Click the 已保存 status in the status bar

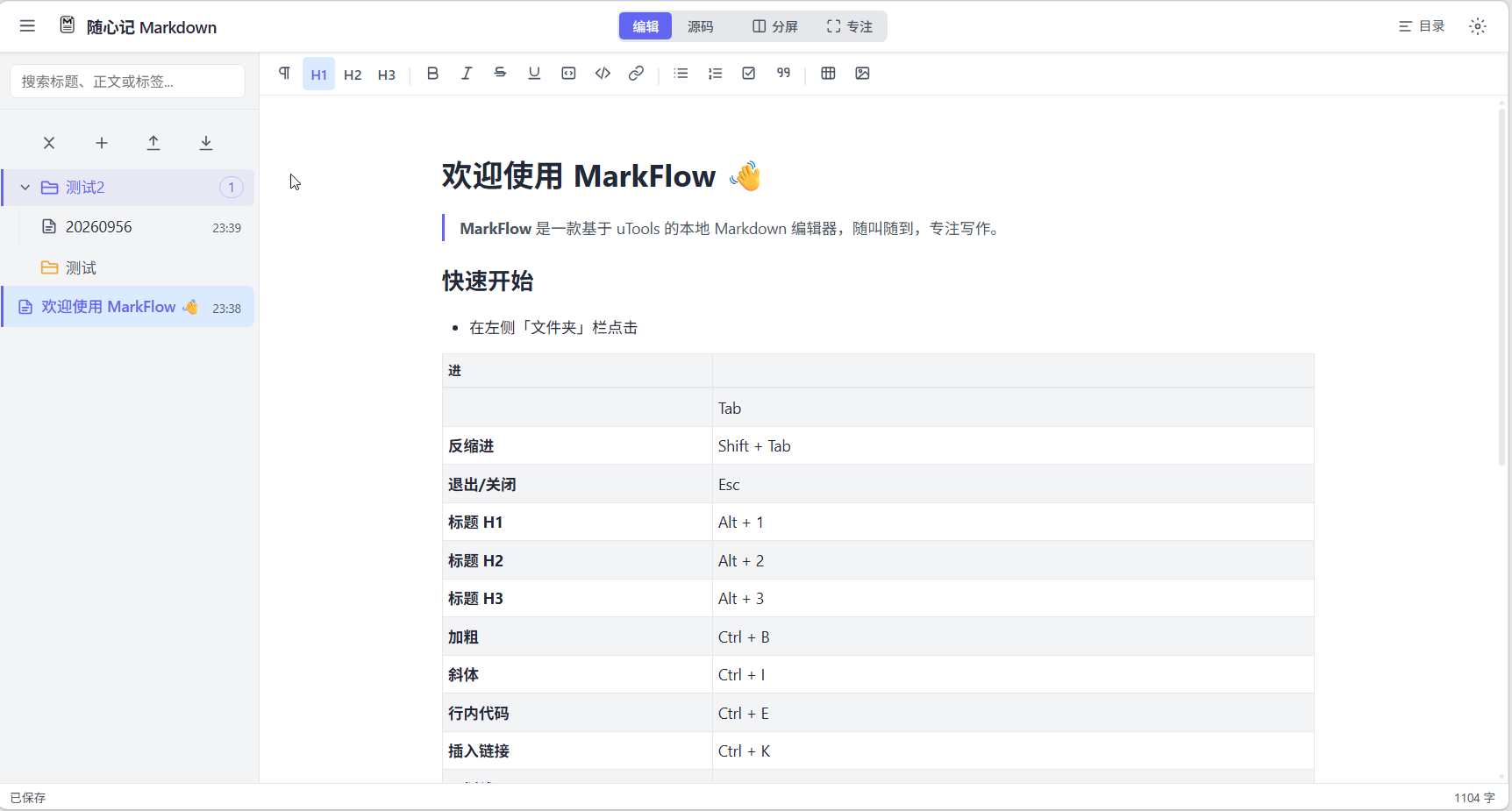(x=28, y=798)
